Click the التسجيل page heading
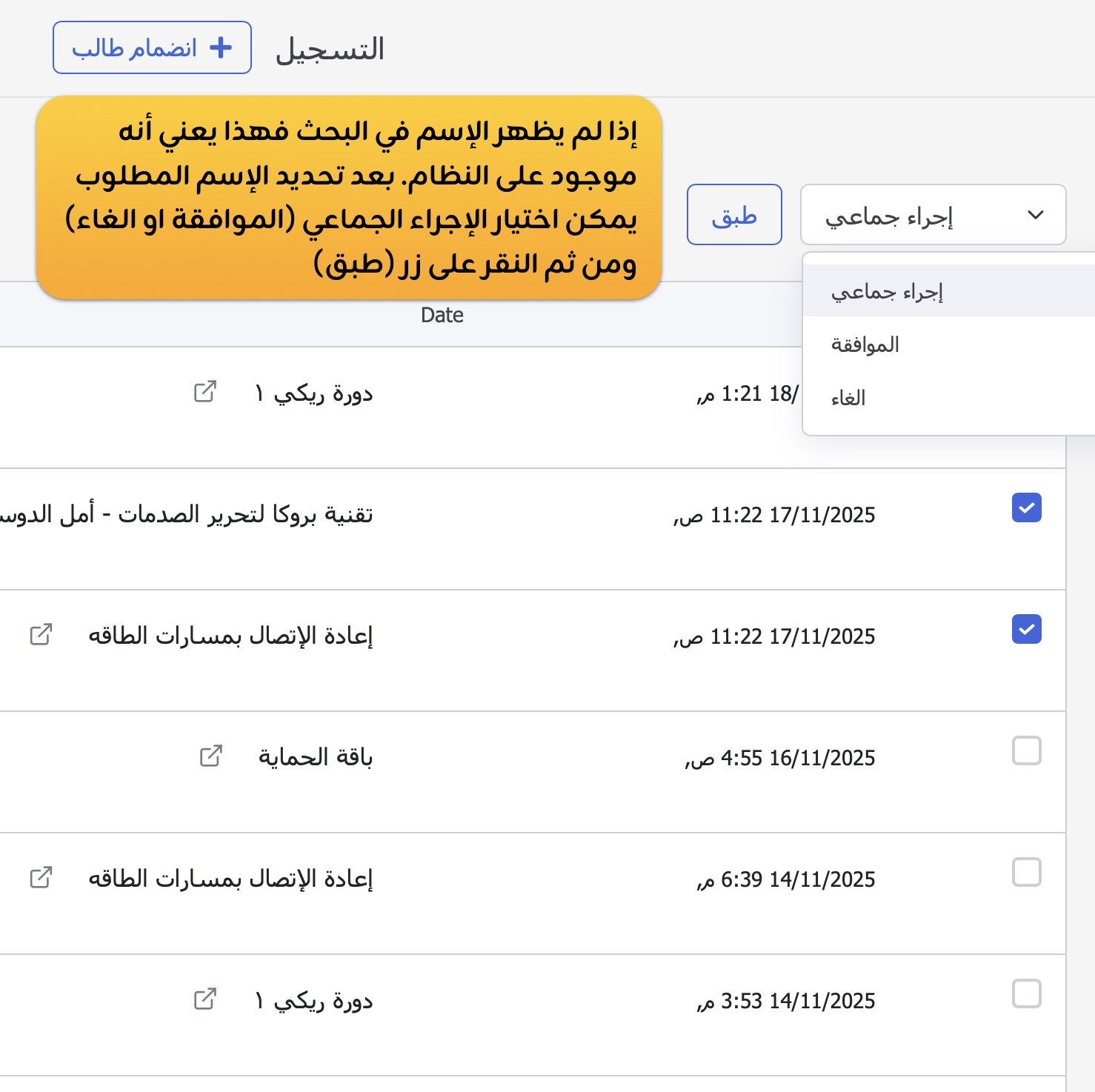 pos(330,50)
